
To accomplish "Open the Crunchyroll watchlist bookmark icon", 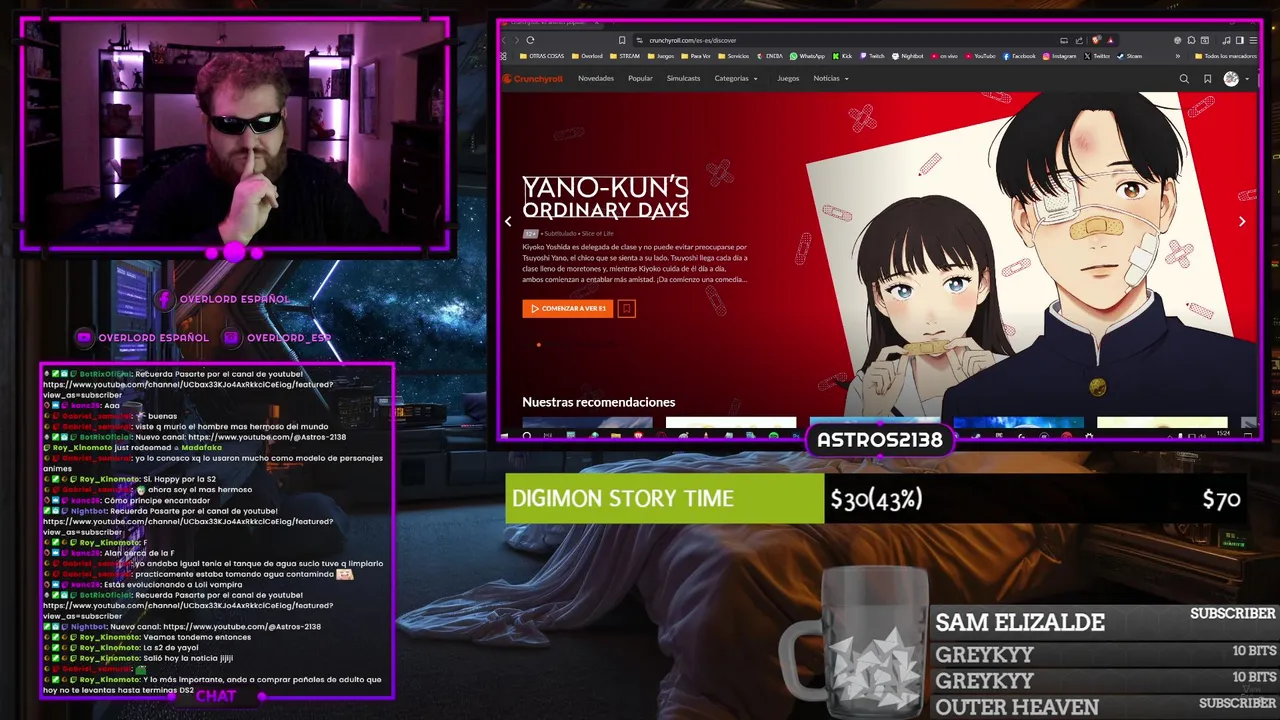I will tap(1208, 79).
